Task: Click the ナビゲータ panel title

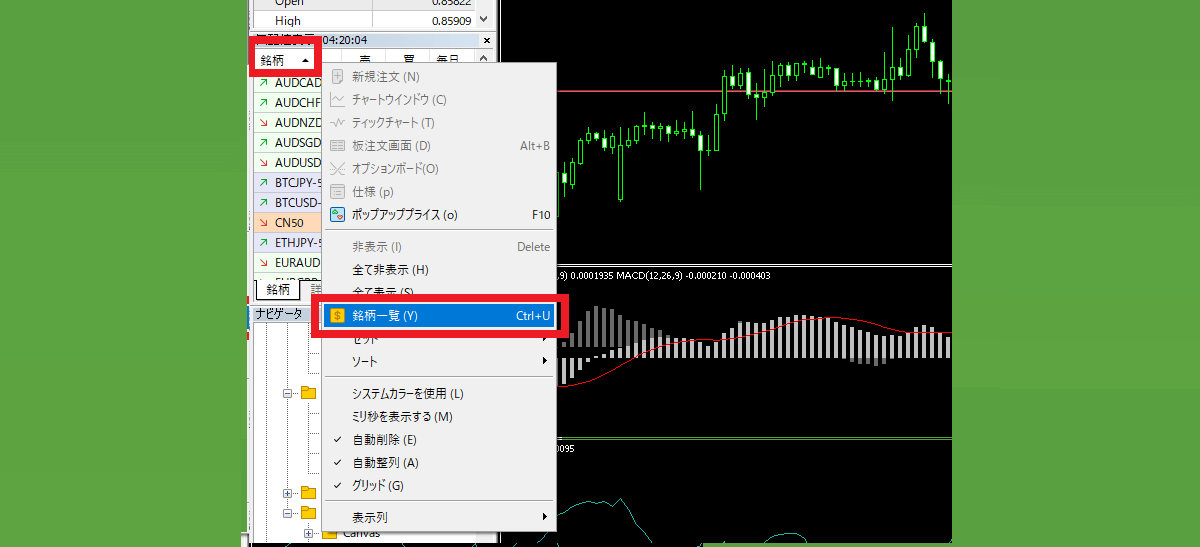Action: pyautogui.click(x=279, y=314)
